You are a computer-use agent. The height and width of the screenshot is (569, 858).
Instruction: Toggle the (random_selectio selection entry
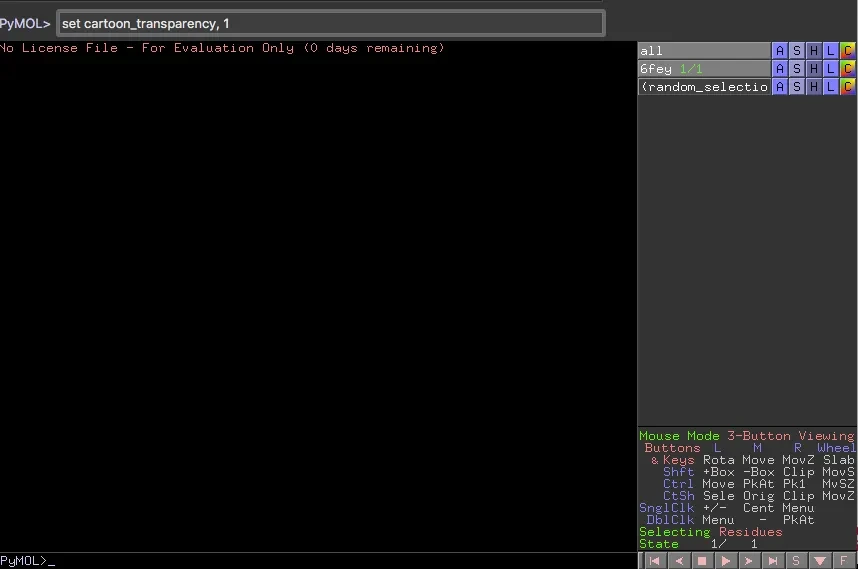704,87
